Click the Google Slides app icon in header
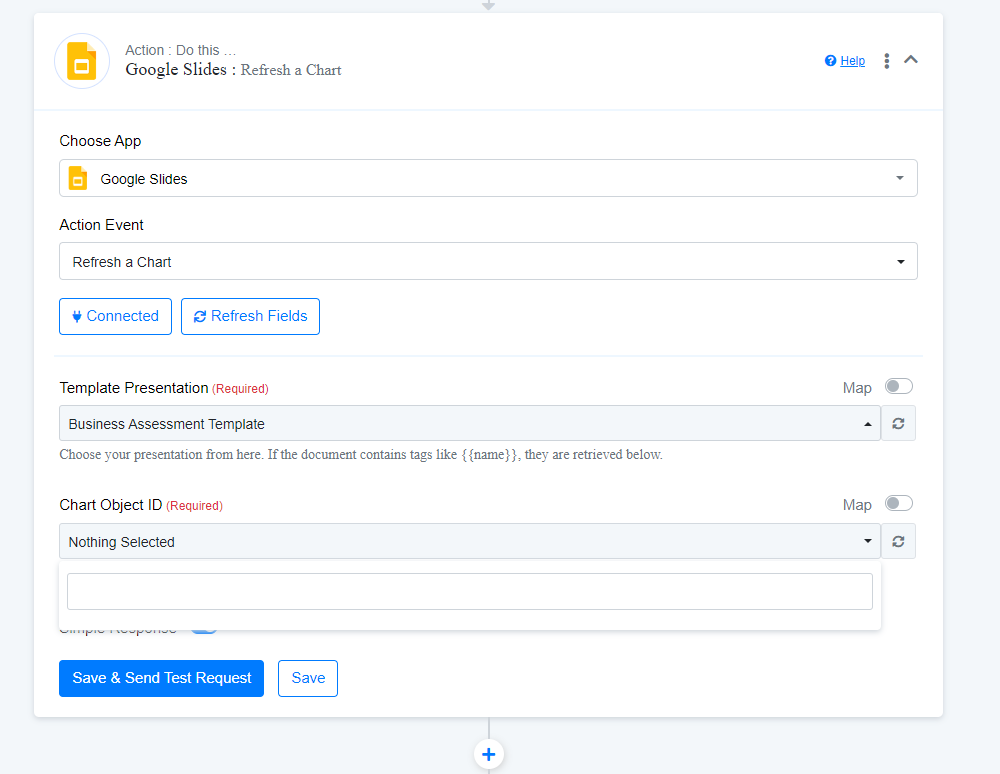This screenshot has height=774, width=1000. tap(82, 61)
